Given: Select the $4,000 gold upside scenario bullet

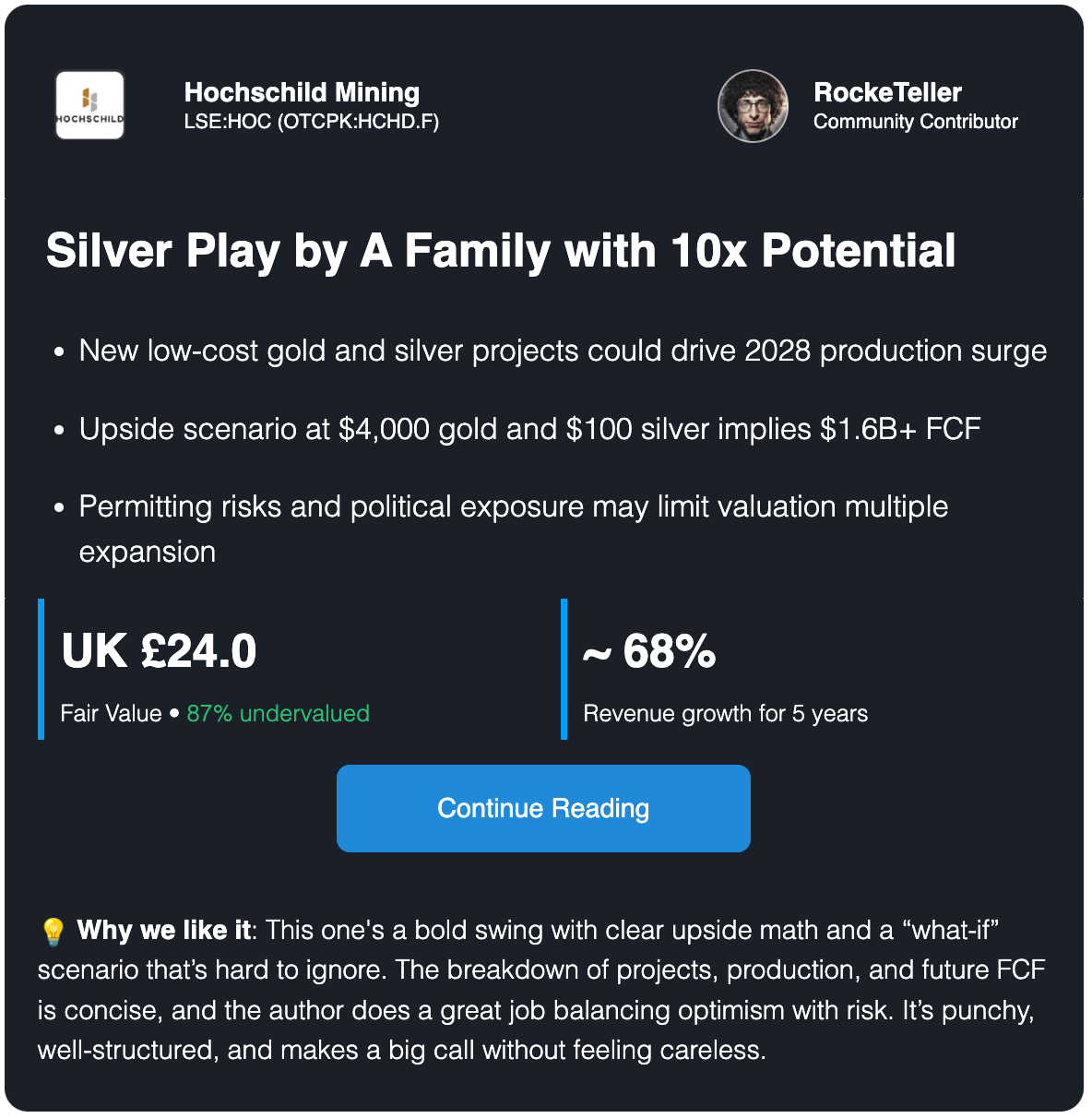Looking at the screenshot, I should click(529, 429).
